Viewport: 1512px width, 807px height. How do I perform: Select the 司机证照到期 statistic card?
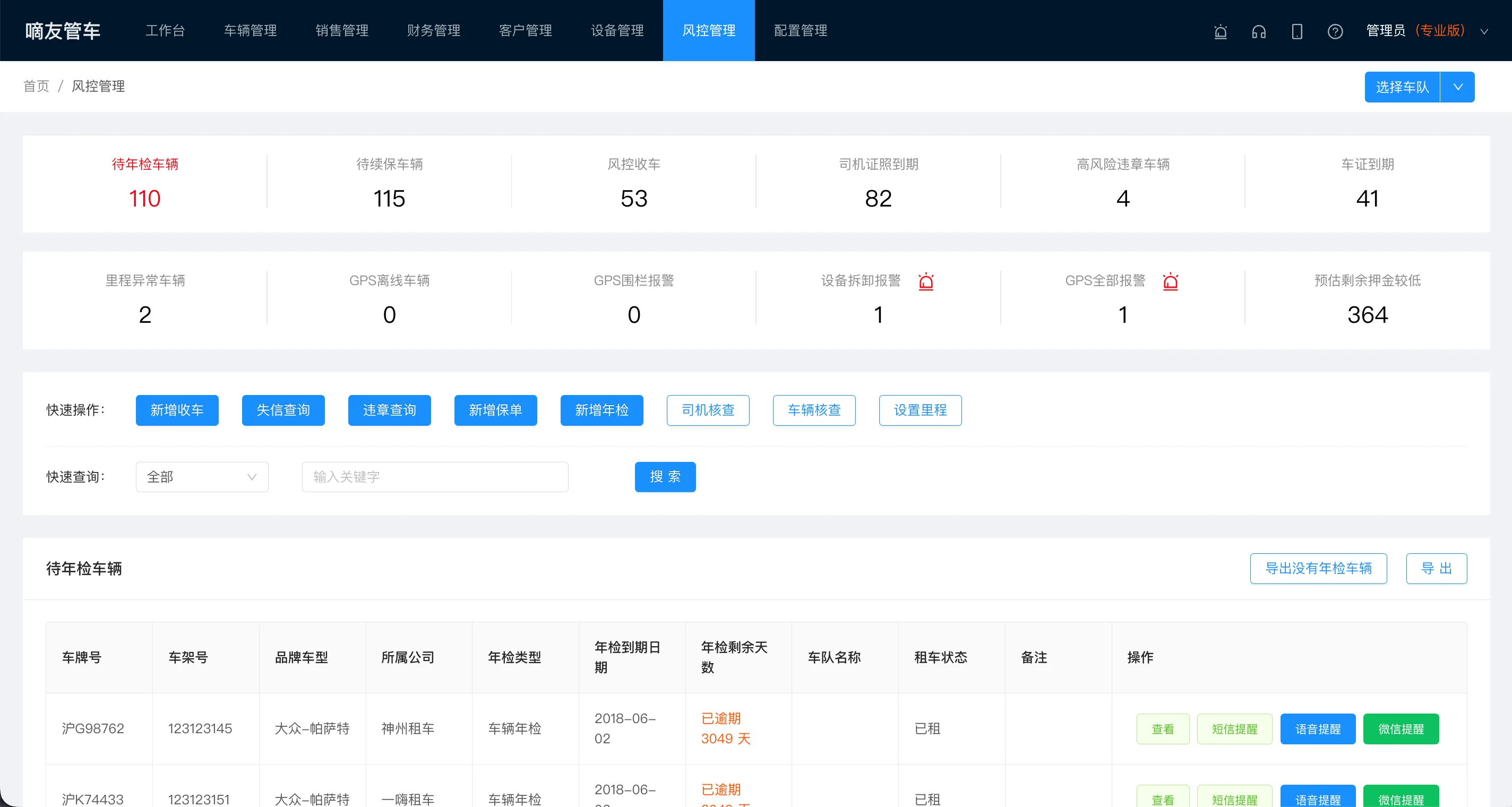click(x=878, y=184)
